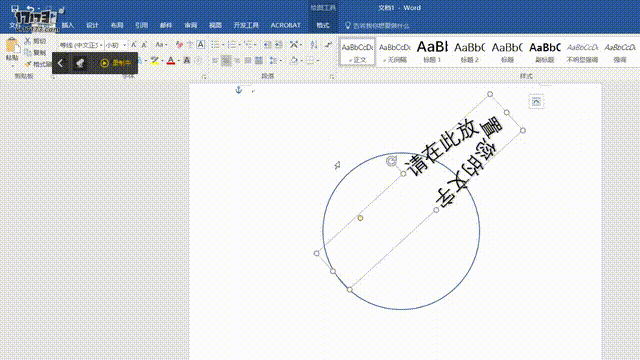Click the Undo icon in quick access toolbar

31,8
